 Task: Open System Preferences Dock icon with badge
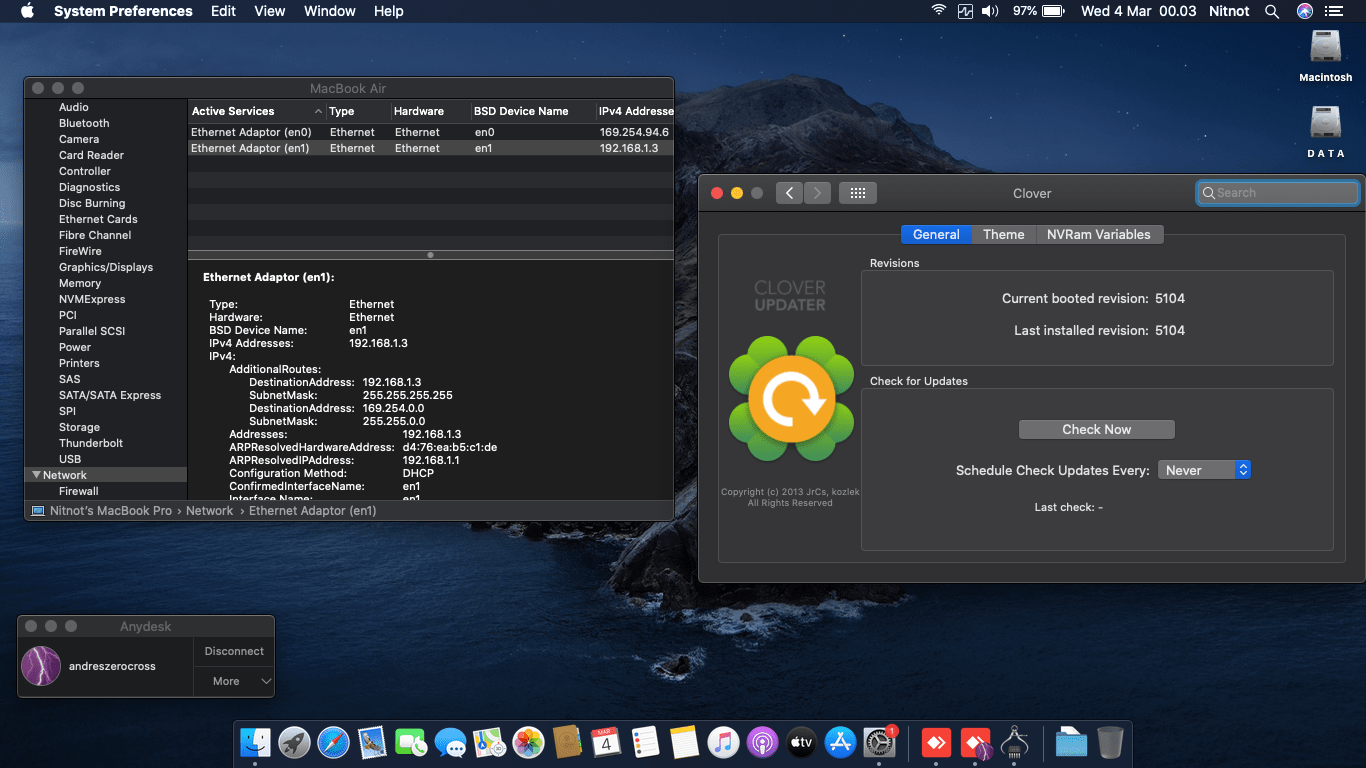(x=879, y=742)
